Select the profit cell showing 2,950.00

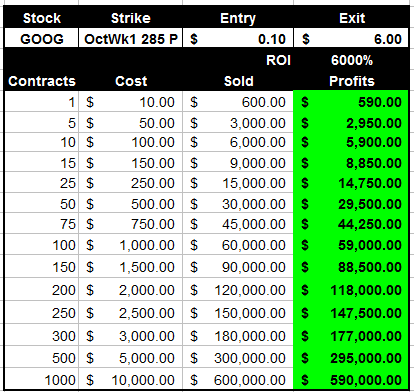pyautogui.click(x=351, y=123)
